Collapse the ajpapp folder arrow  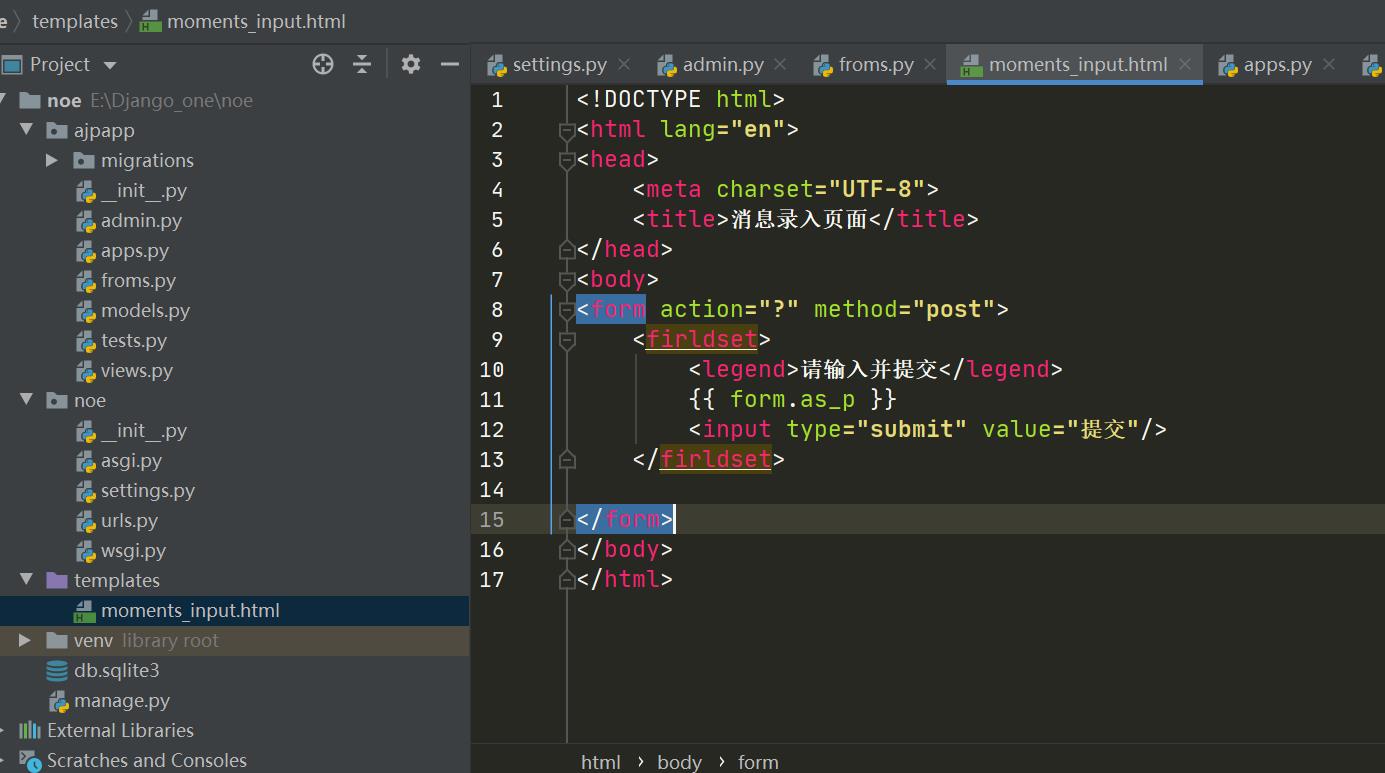pos(26,130)
